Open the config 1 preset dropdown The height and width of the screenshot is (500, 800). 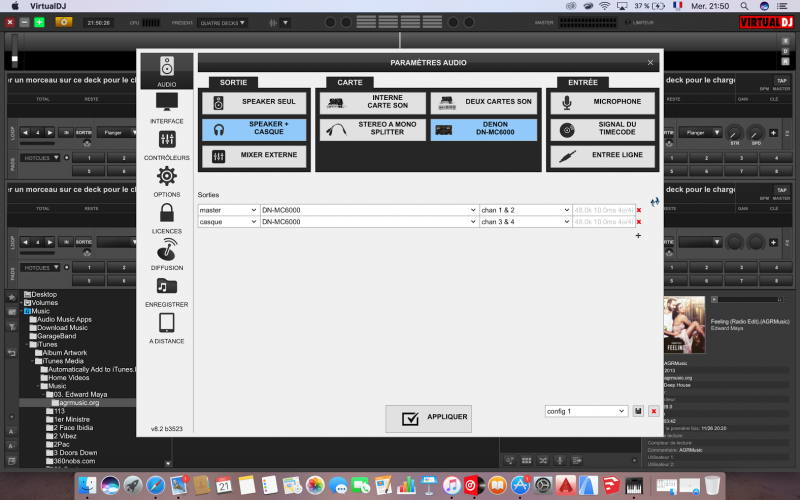coord(586,411)
